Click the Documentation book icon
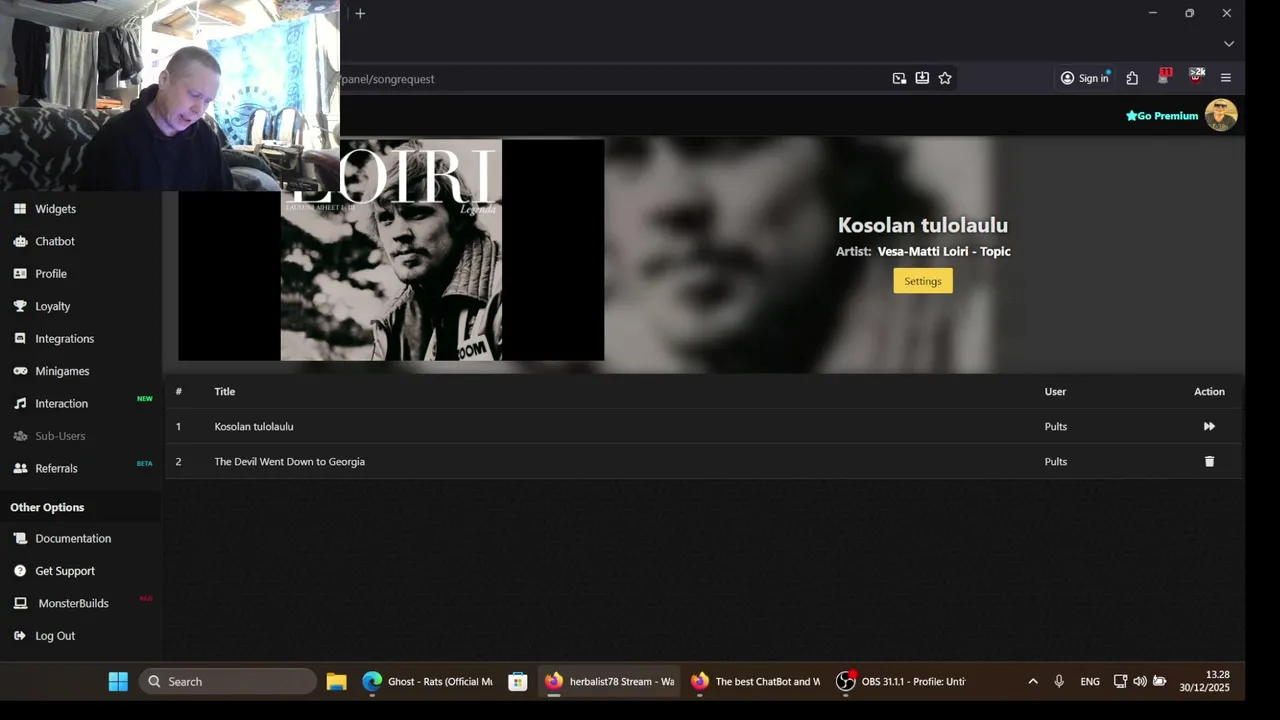Screen dimensions: 1280x720 [20, 538]
